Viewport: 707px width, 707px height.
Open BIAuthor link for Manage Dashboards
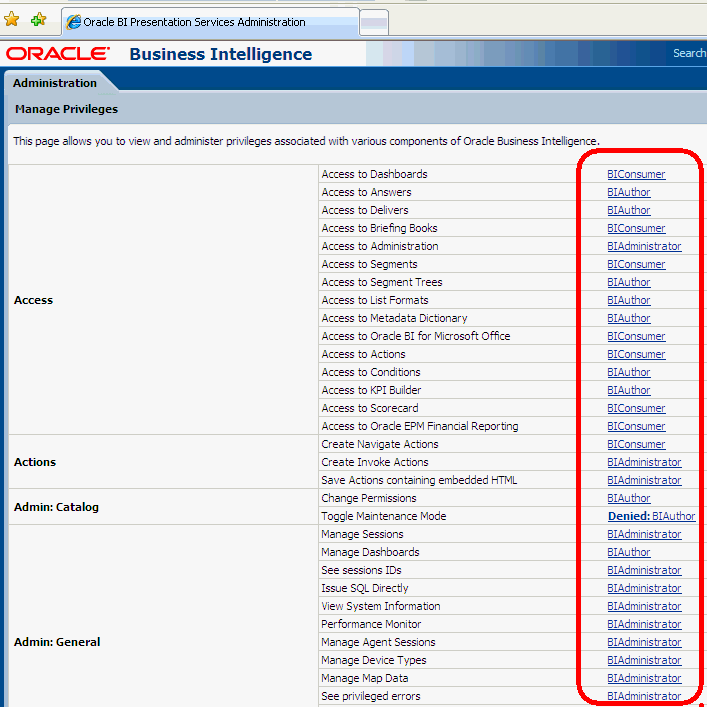pos(629,552)
